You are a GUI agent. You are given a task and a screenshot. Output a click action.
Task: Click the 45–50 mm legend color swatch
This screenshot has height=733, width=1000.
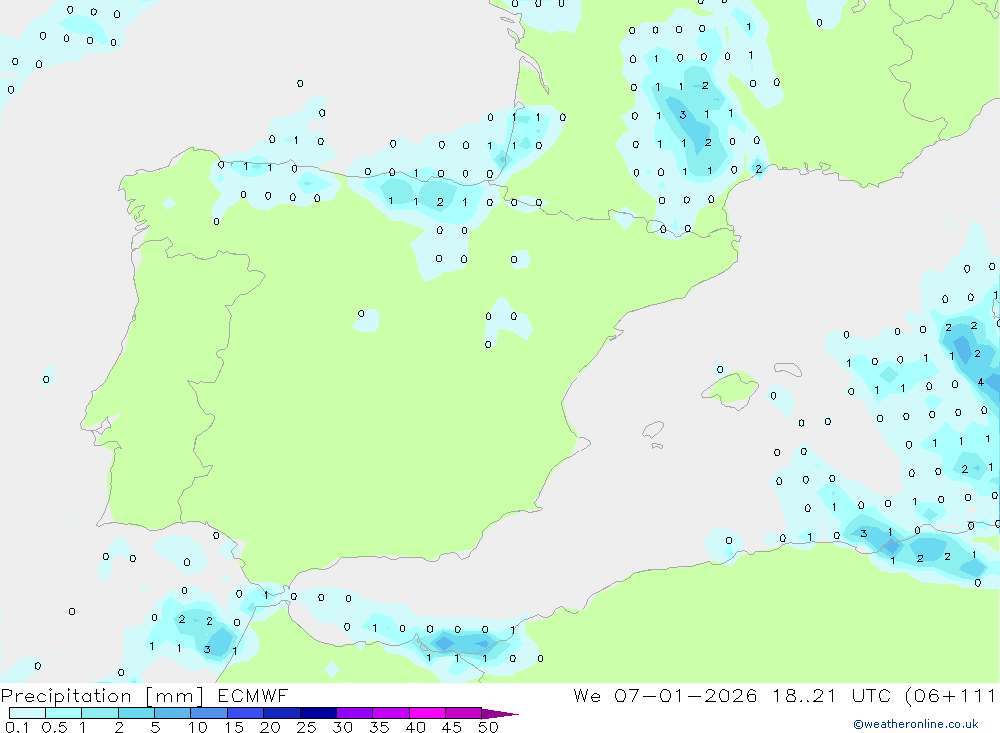(x=464, y=713)
